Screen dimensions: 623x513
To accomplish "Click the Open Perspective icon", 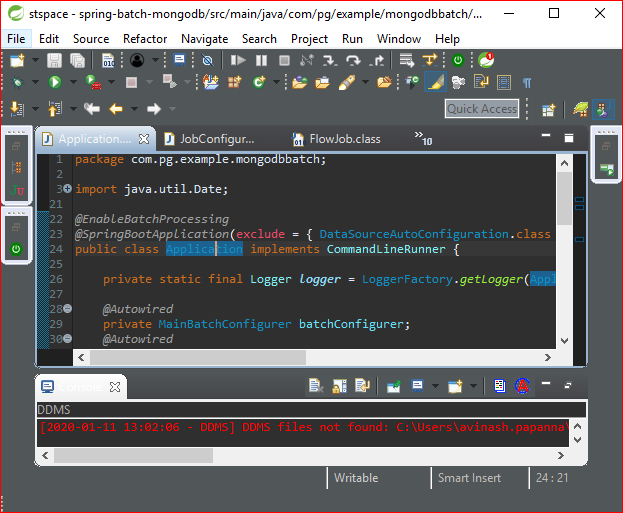I will [x=549, y=109].
